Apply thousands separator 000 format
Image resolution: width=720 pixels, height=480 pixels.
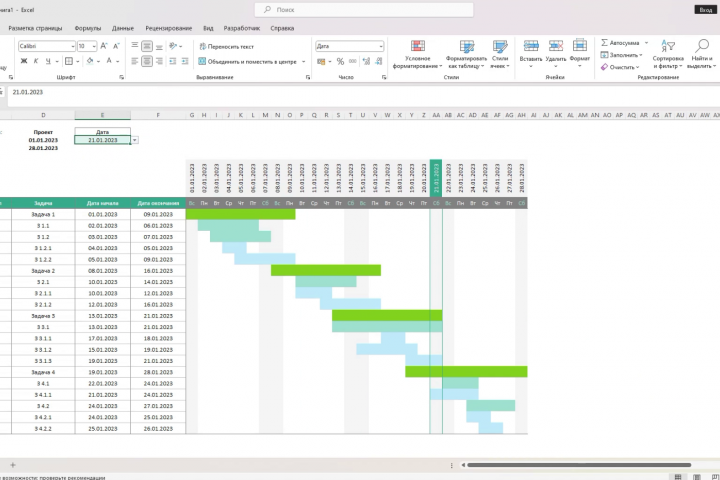[353, 61]
